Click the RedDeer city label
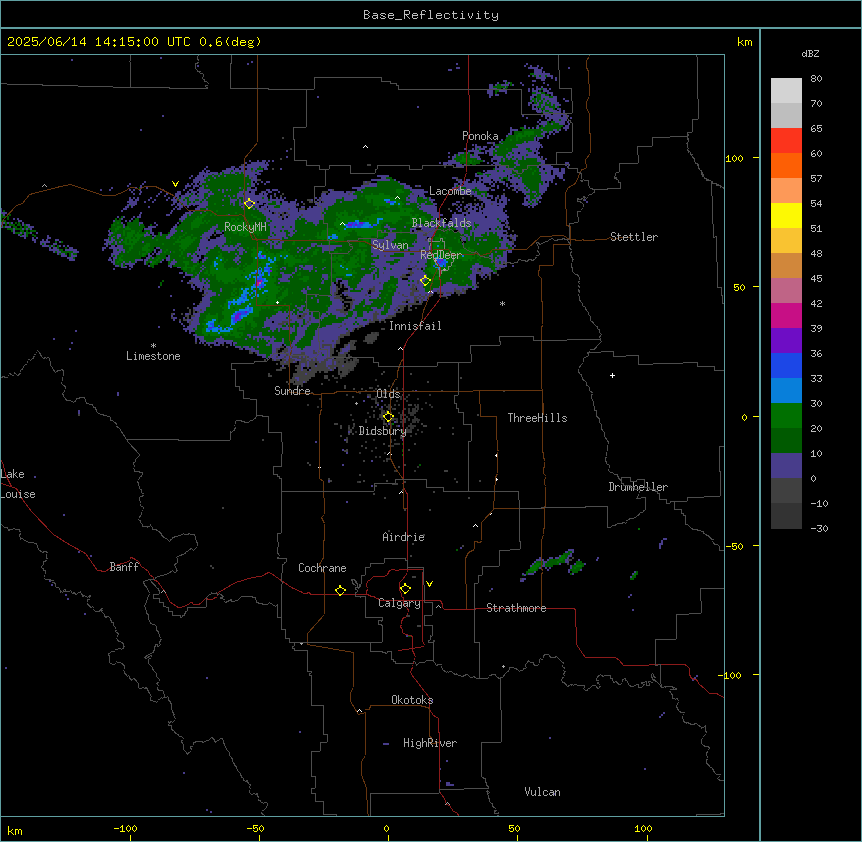This screenshot has height=842, width=862. [x=441, y=255]
